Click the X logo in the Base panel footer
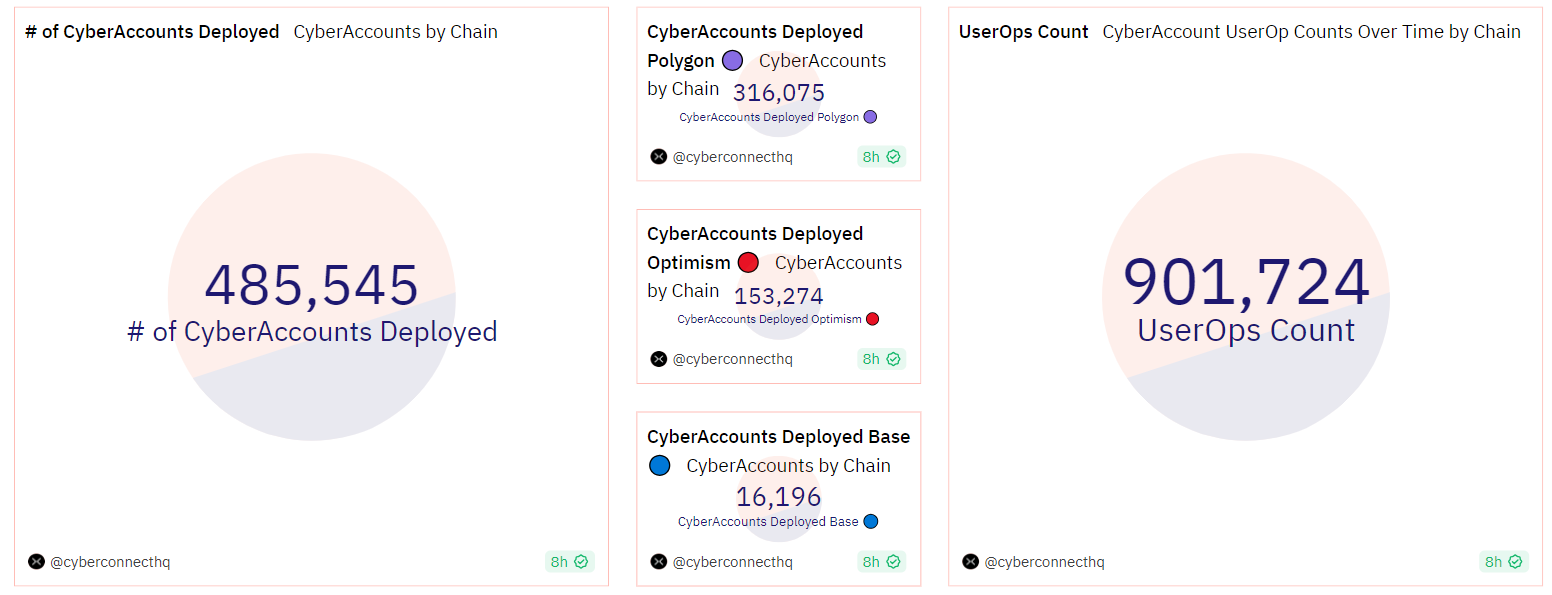Screen dimensions: 1552x595 tap(658, 562)
